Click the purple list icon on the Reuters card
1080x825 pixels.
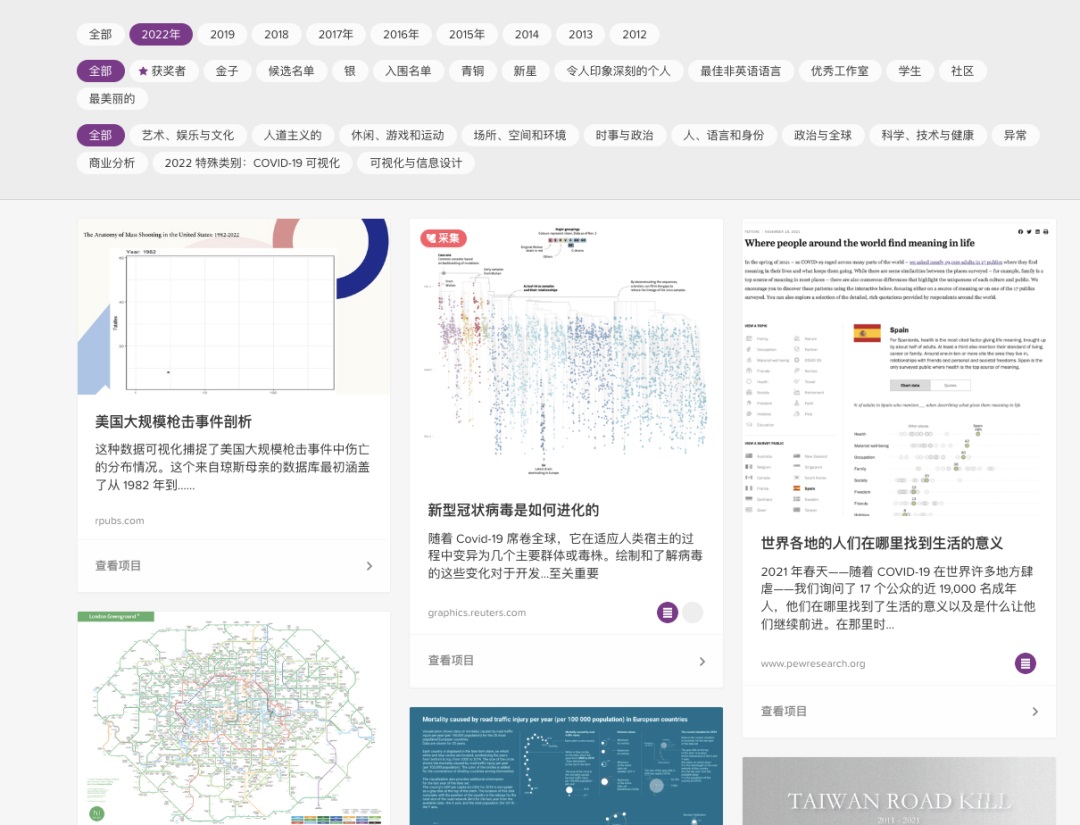point(667,612)
